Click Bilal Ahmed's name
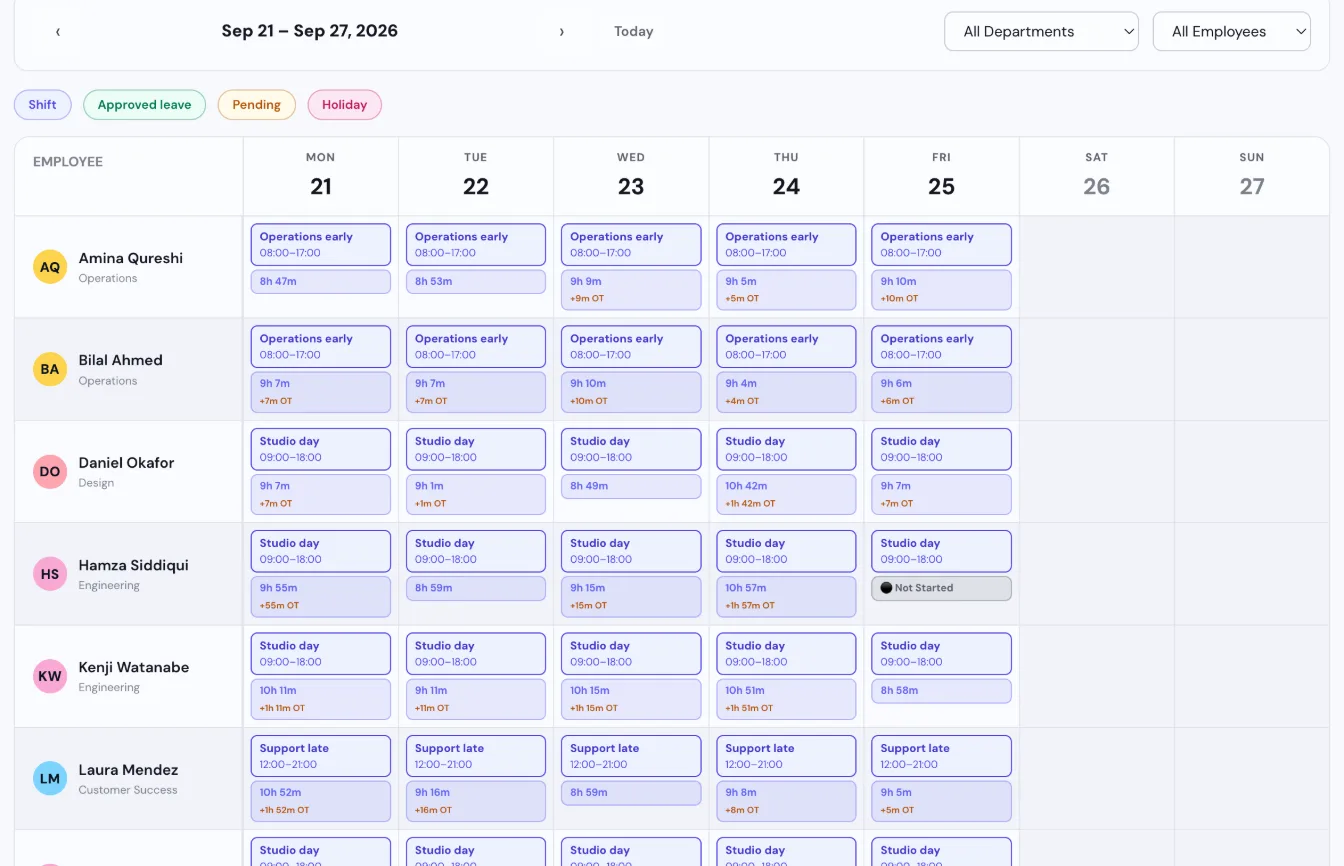The height and width of the screenshot is (866, 1344). [x=120, y=360]
